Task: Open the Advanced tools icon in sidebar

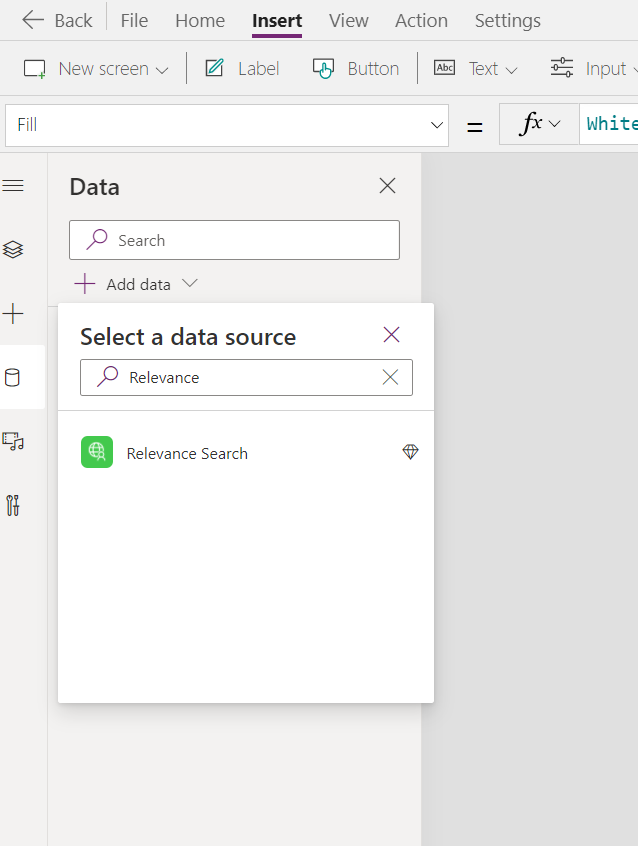Action: coord(13,505)
